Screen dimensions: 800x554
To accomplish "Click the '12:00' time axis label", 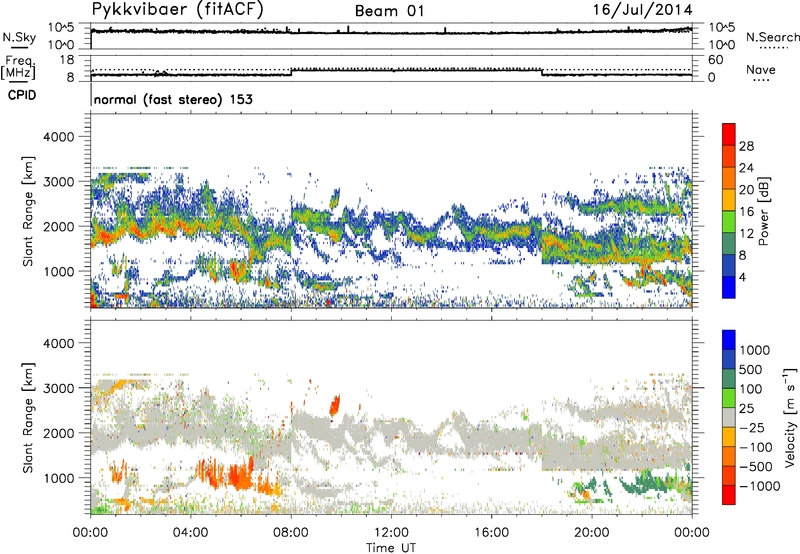I will [391, 533].
